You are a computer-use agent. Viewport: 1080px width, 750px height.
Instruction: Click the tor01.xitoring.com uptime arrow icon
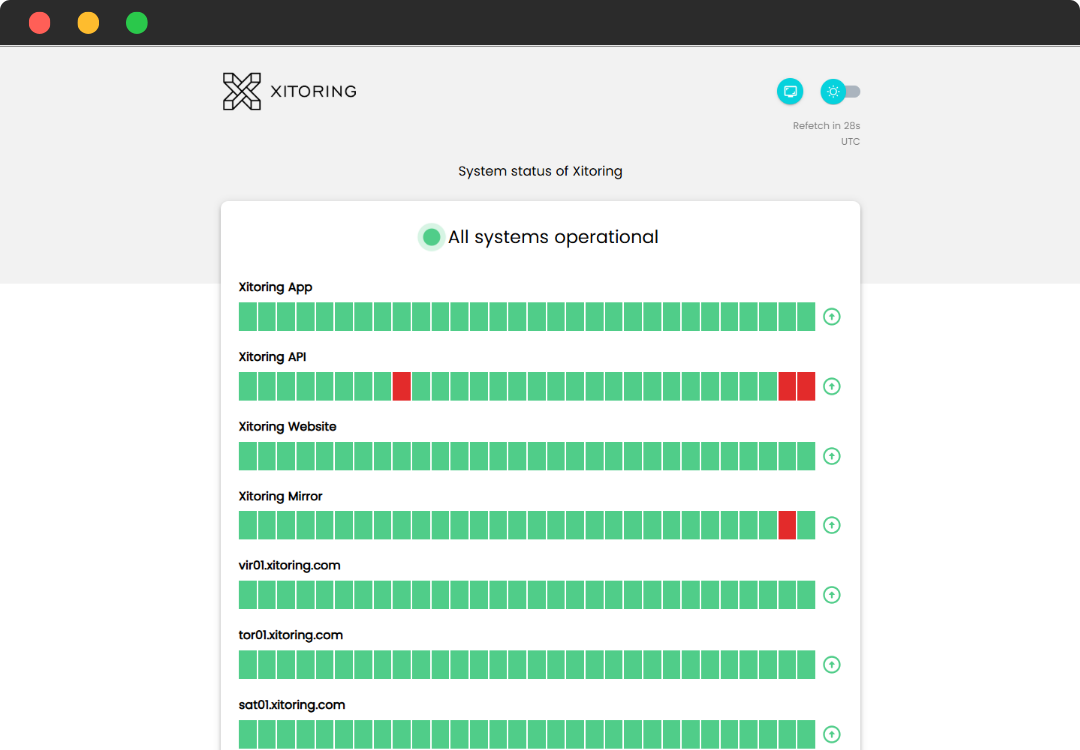click(x=831, y=665)
